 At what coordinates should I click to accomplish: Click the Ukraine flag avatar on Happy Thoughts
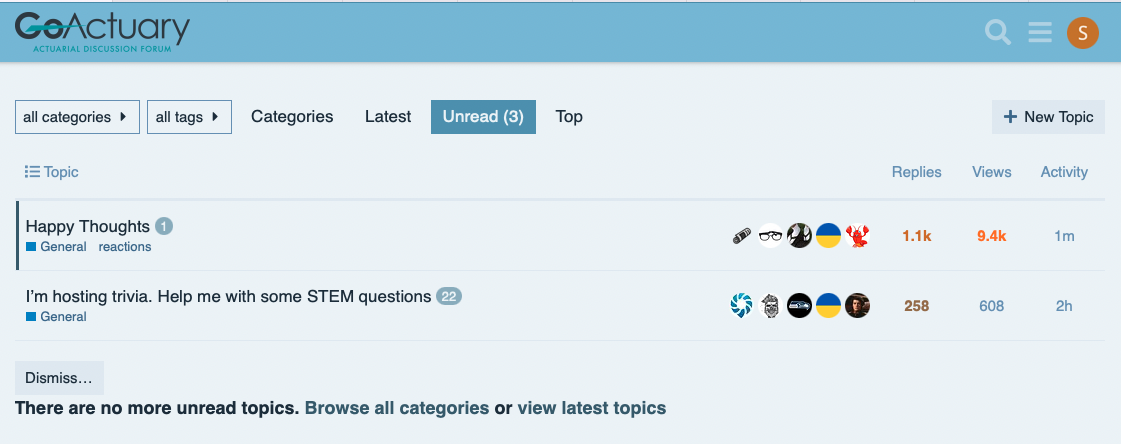(828, 236)
